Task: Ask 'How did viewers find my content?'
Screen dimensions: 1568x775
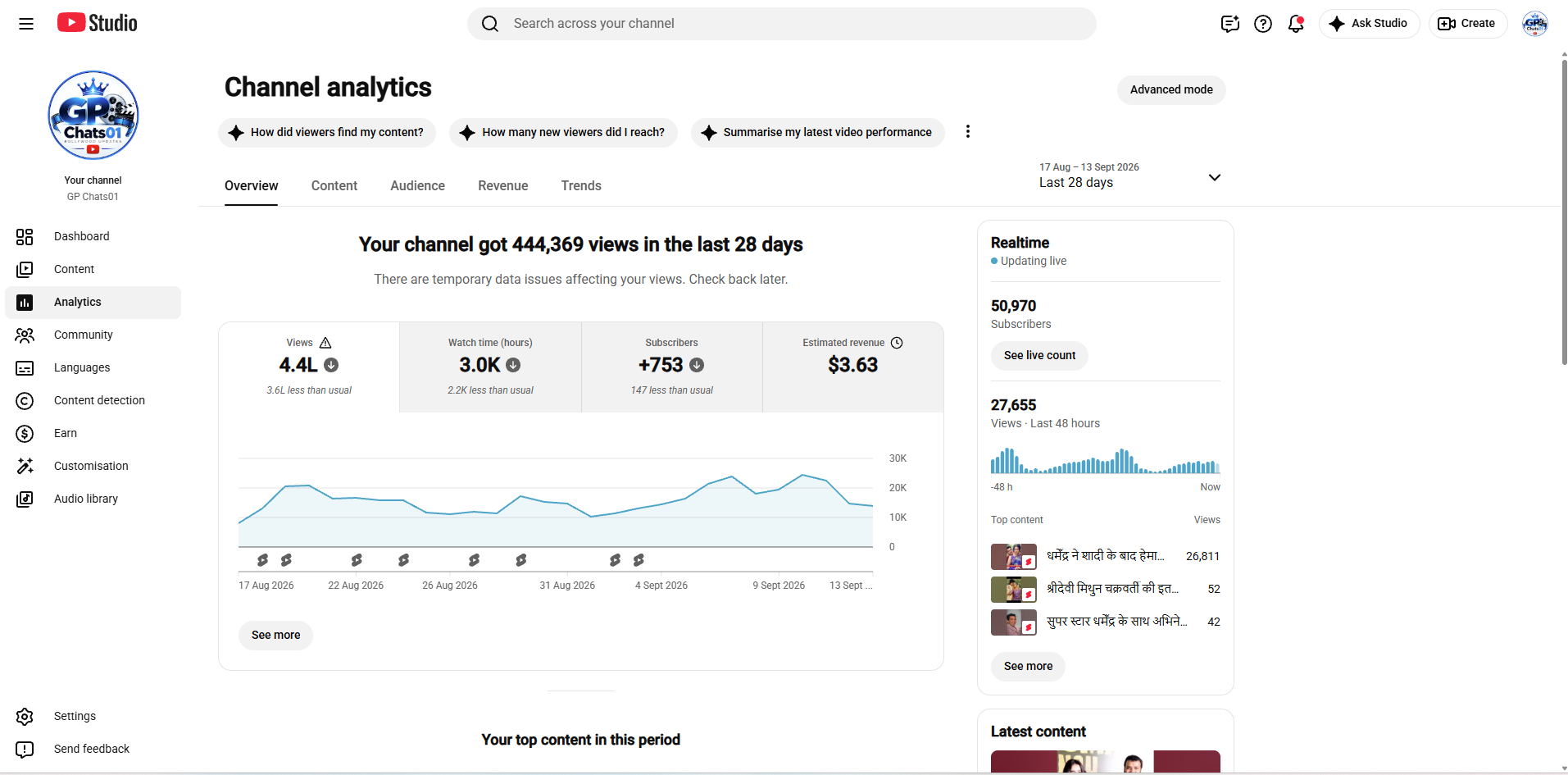Action: 327,133
